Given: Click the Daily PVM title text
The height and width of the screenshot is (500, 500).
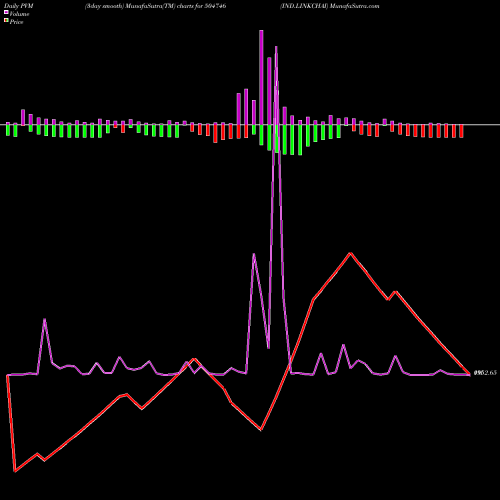Looking at the screenshot, I should tap(19, 6).
